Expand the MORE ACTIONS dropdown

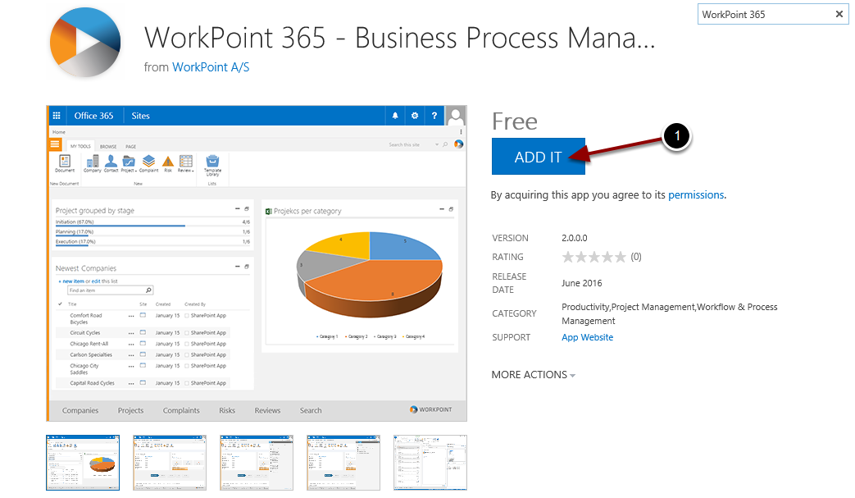tap(533, 375)
